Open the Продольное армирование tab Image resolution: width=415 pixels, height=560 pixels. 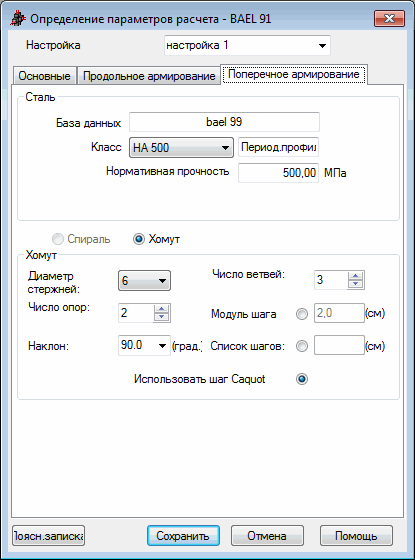point(149,76)
